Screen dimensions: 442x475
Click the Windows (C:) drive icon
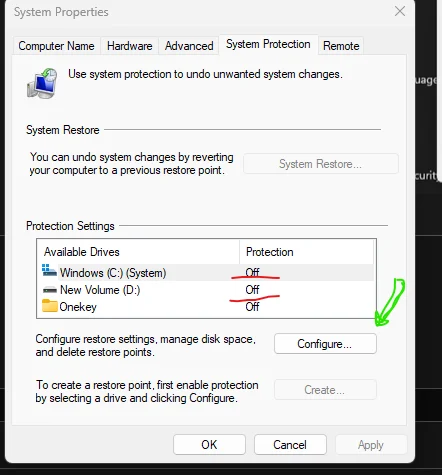[x=49, y=270]
